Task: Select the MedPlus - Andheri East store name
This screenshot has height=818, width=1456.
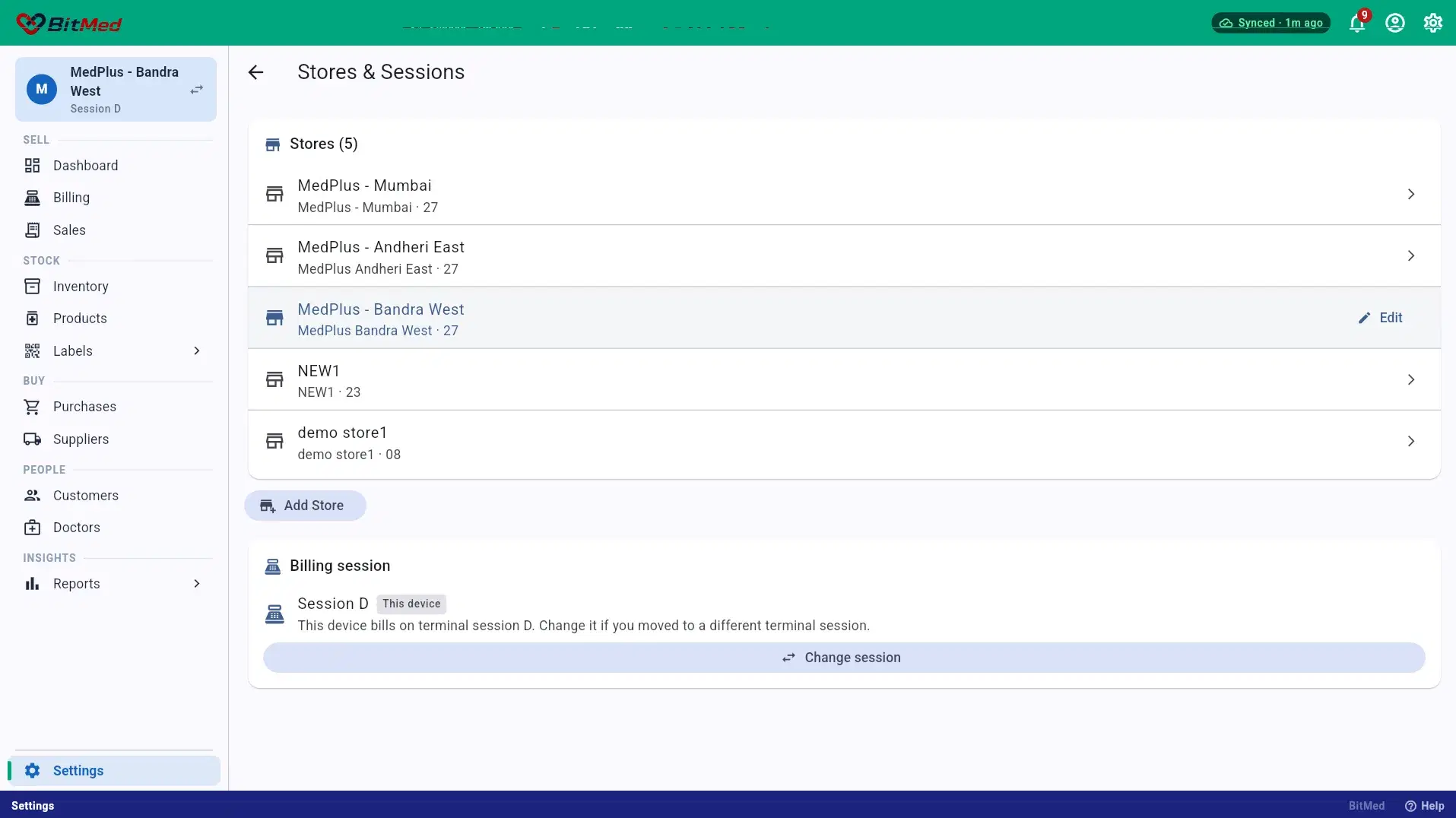Action: [x=381, y=247]
